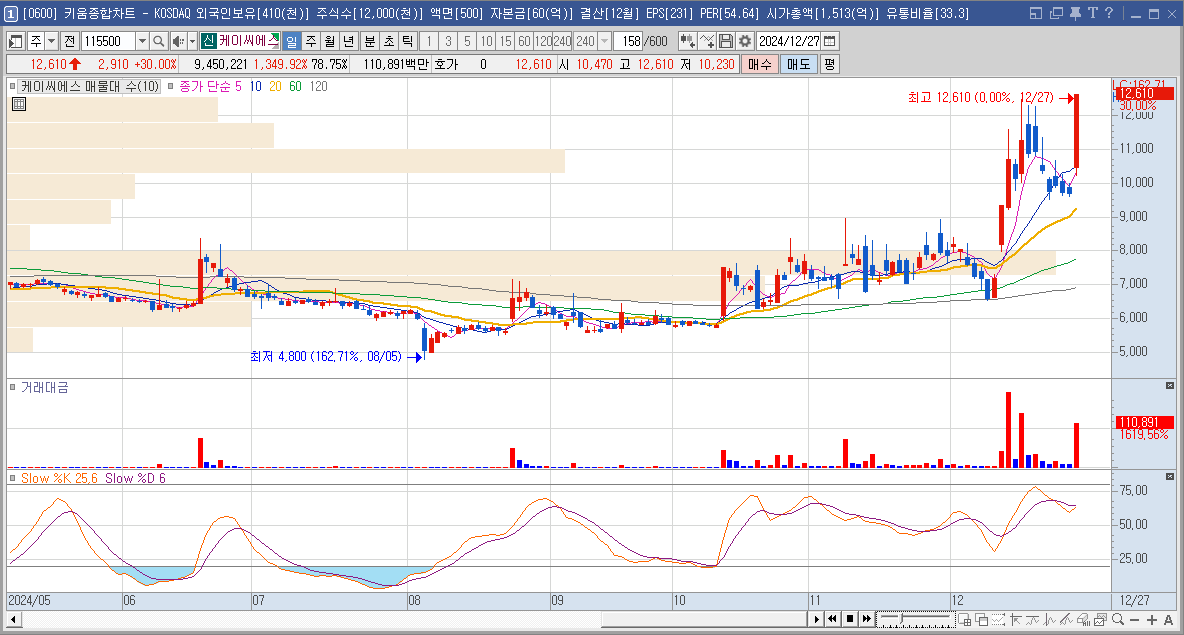Screen dimensions: 1184x635
Task: Edit the date field 2024/12/27
Action: (788, 42)
